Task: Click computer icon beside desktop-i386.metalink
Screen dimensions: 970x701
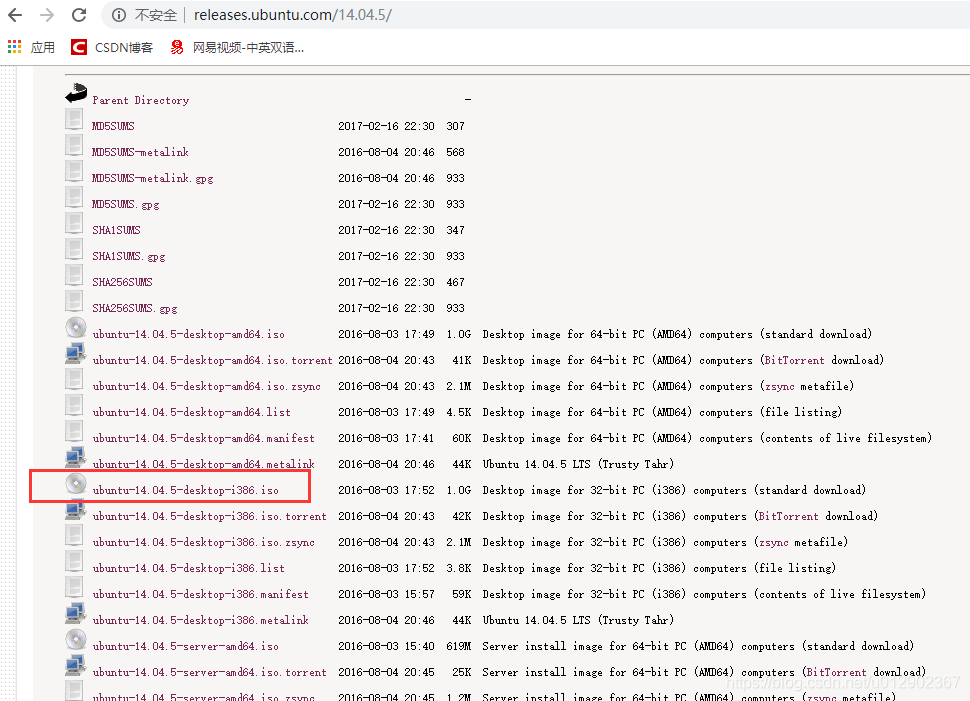Action: click(x=75, y=613)
